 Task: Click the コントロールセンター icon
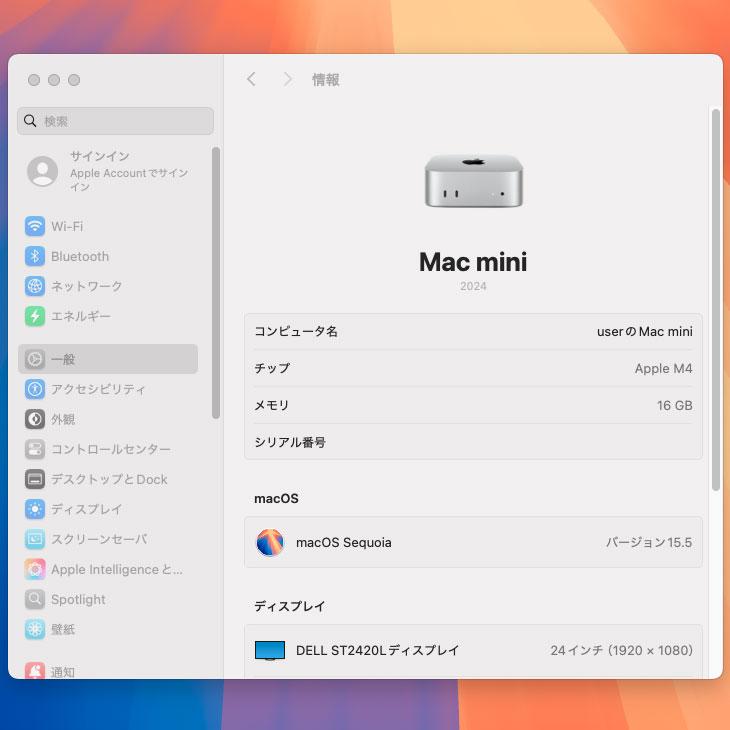(x=35, y=449)
